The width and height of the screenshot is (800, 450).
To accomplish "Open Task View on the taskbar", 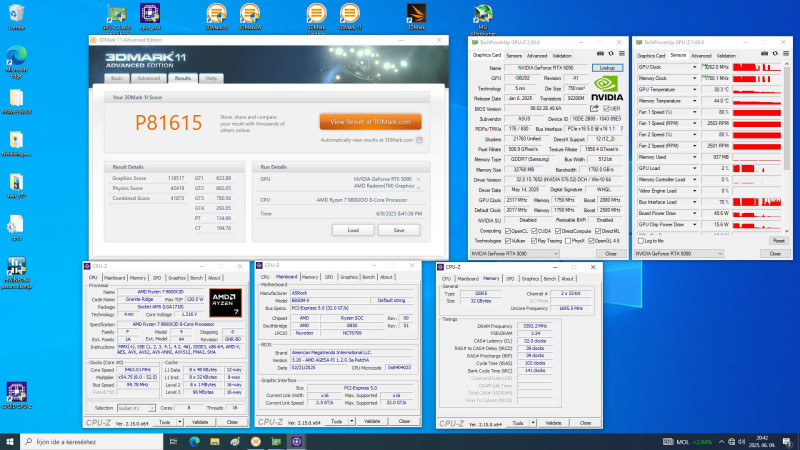I will [173, 441].
